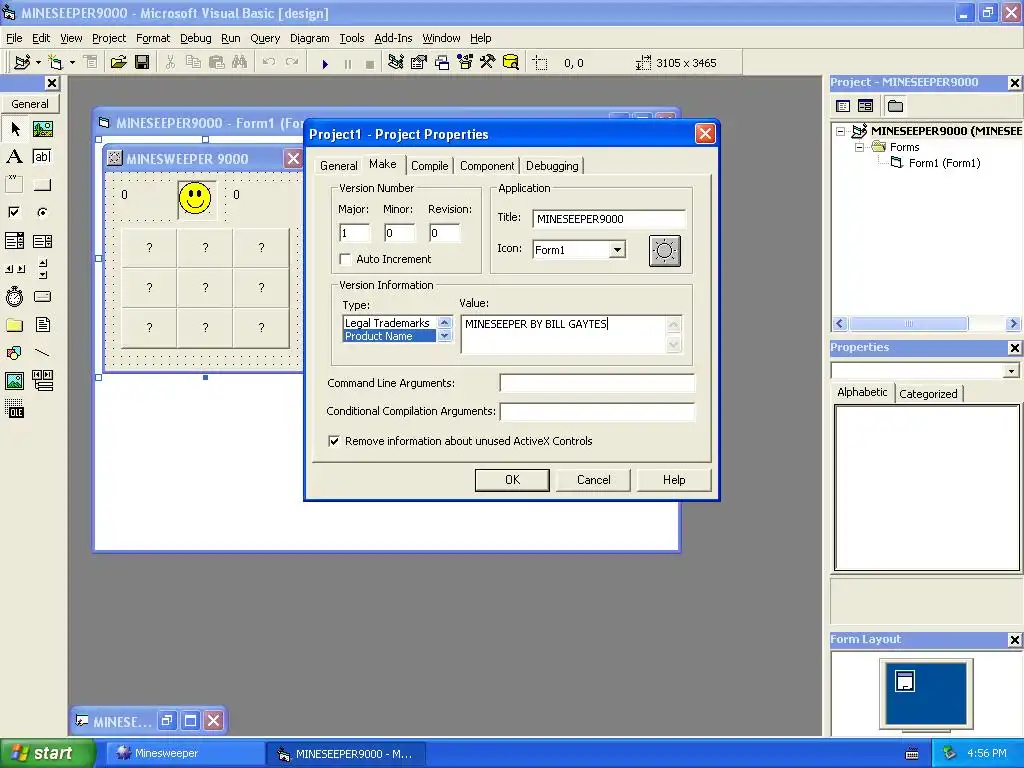Select the FileListBox tool in toolbox
The image size is (1024, 768).
click(42, 325)
